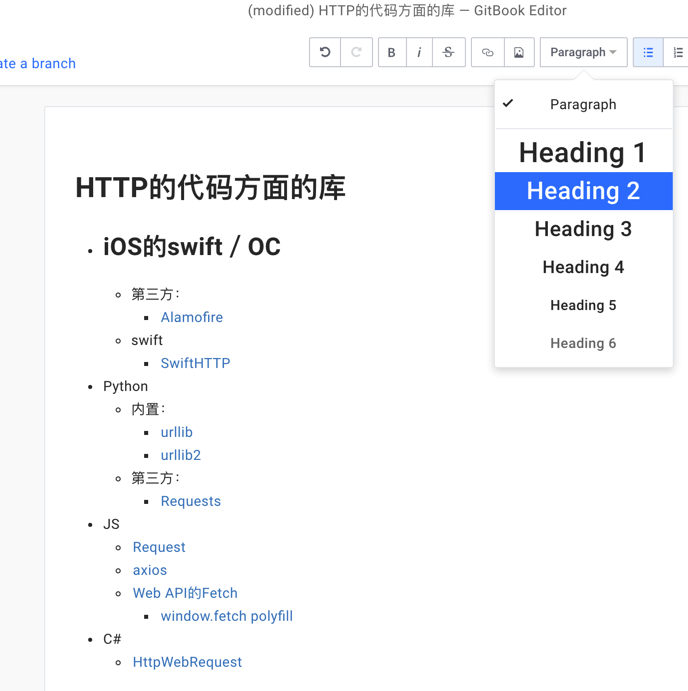Insert an image with the image icon

point(519,52)
